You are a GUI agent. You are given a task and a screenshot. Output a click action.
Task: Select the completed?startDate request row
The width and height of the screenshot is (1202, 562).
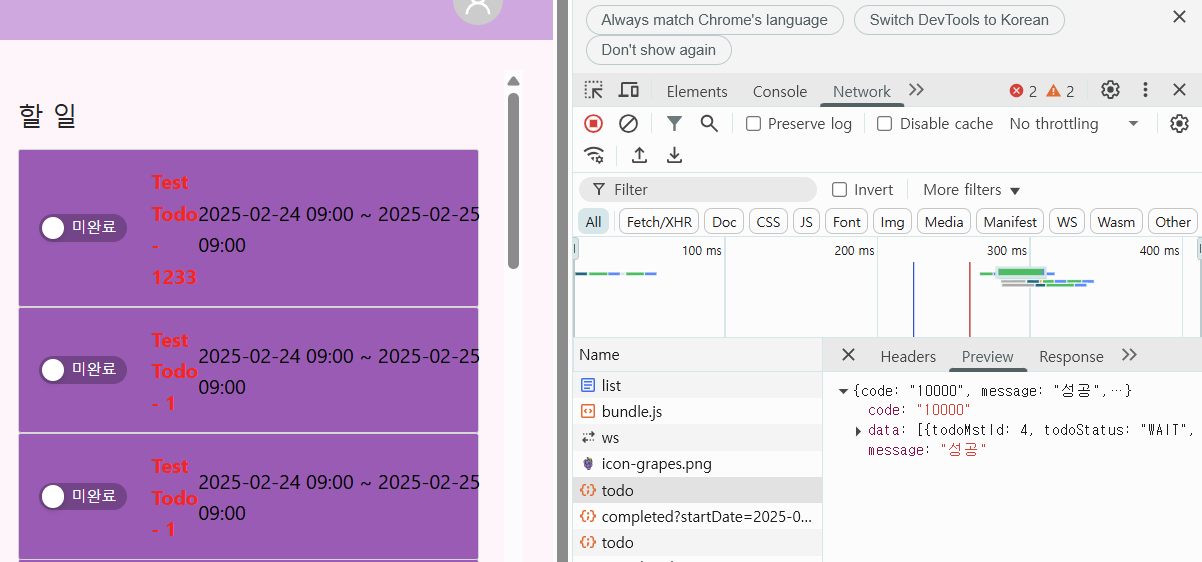pos(697,516)
